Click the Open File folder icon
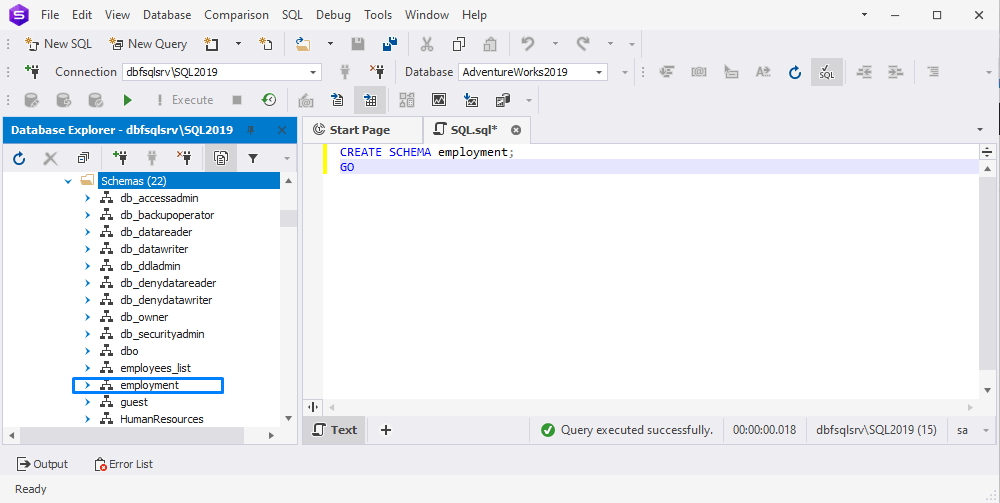The width and height of the screenshot is (1000, 503). pos(302,44)
